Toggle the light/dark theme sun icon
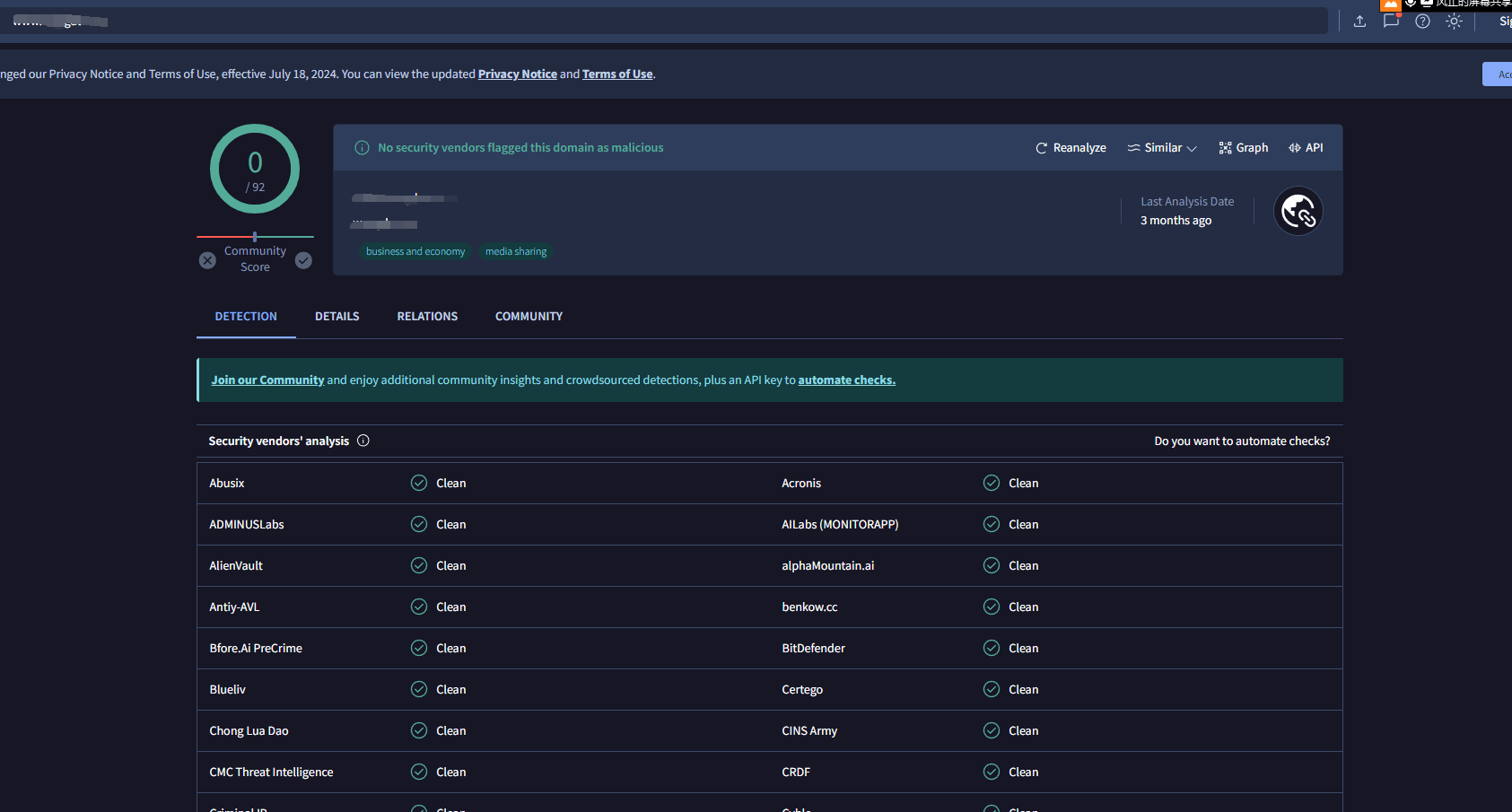Viewport: 1512px width, 812px height. click(1454, 22)
